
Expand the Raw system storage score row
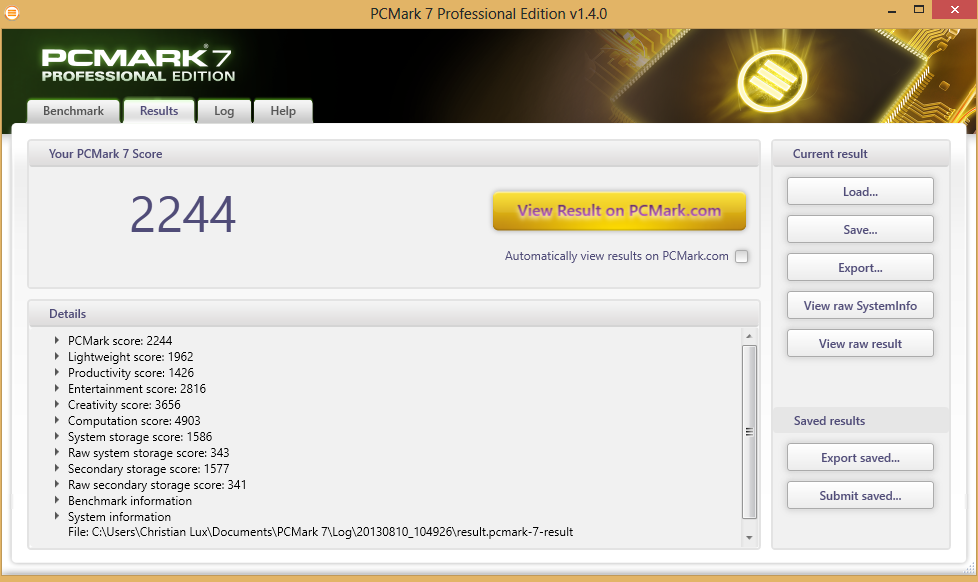tap(57, 452)
